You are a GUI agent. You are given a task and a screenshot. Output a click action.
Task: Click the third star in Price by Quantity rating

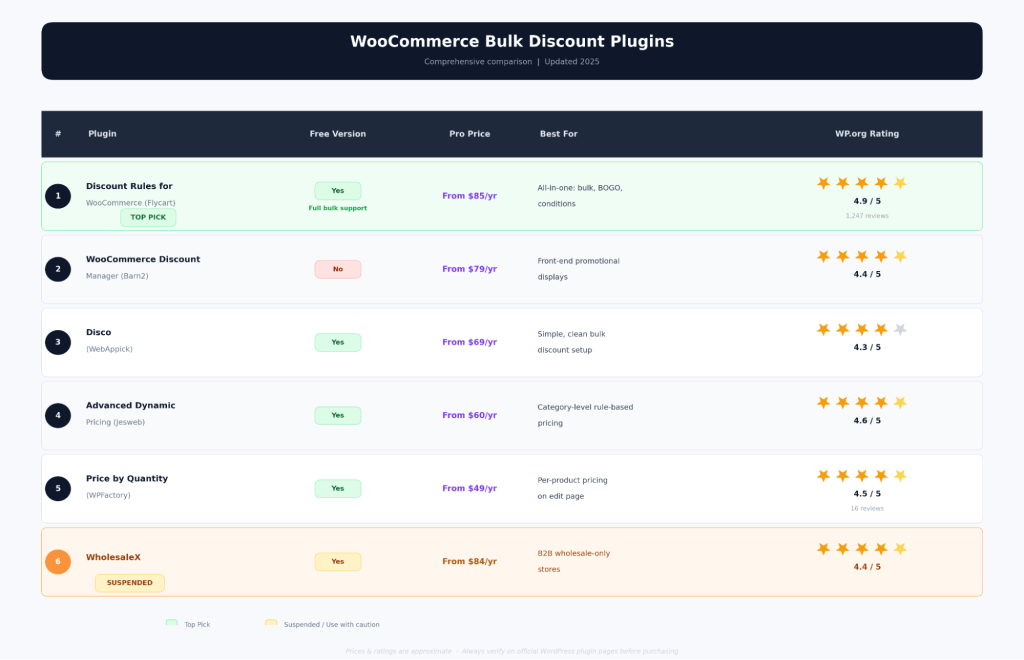(862, 475)
